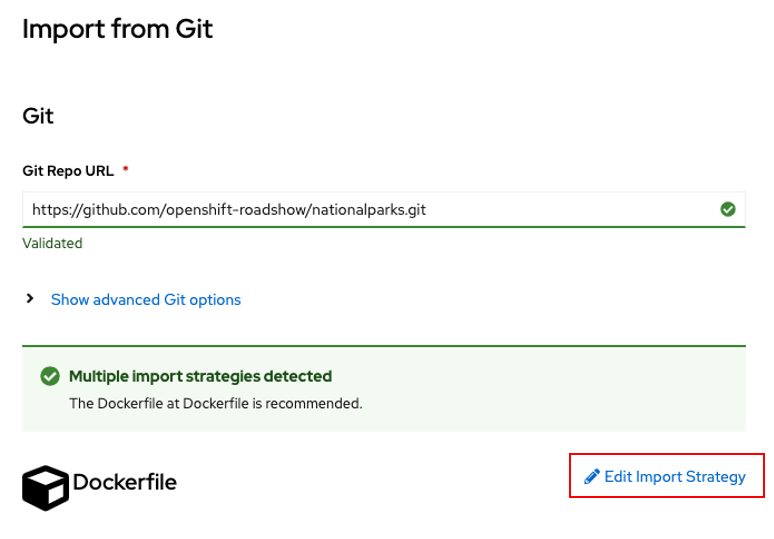Open the Show advanced Git options link

[146, 300]
